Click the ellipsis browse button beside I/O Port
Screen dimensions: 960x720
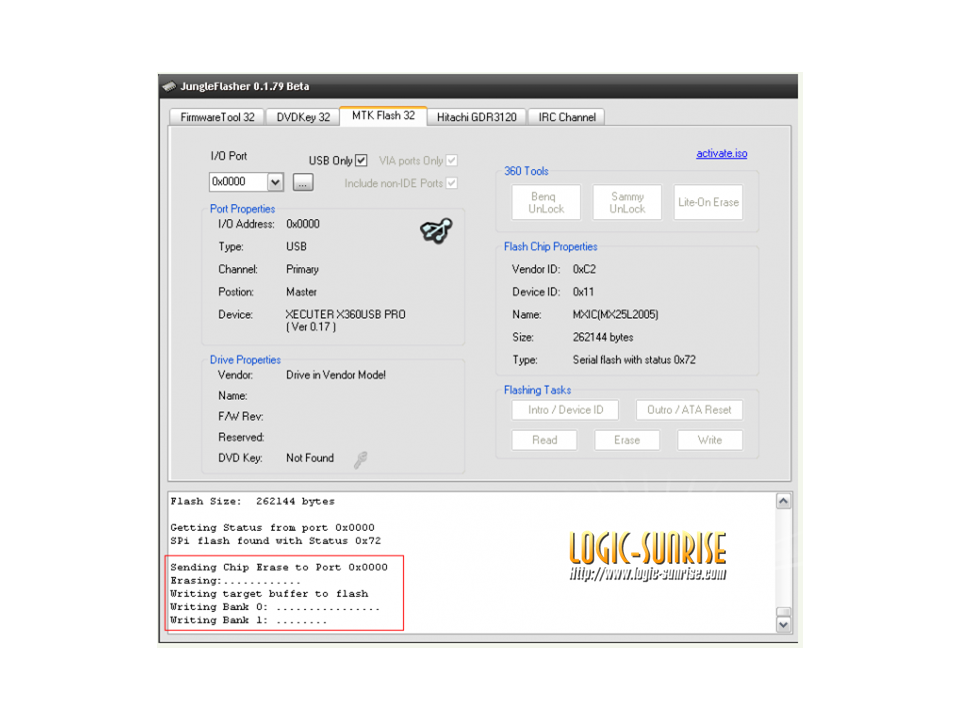(303, 182)
